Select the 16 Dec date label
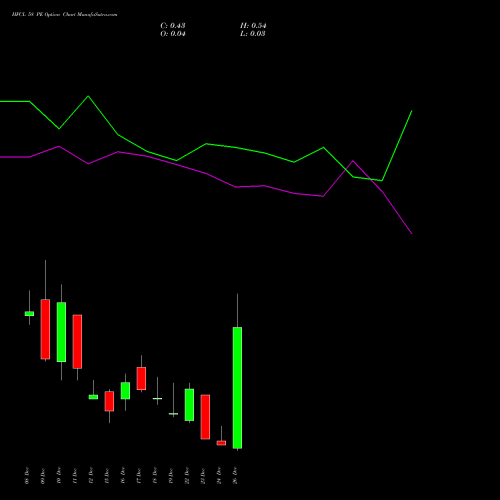This screenshot has width=500, height=500. coord(123,475)
